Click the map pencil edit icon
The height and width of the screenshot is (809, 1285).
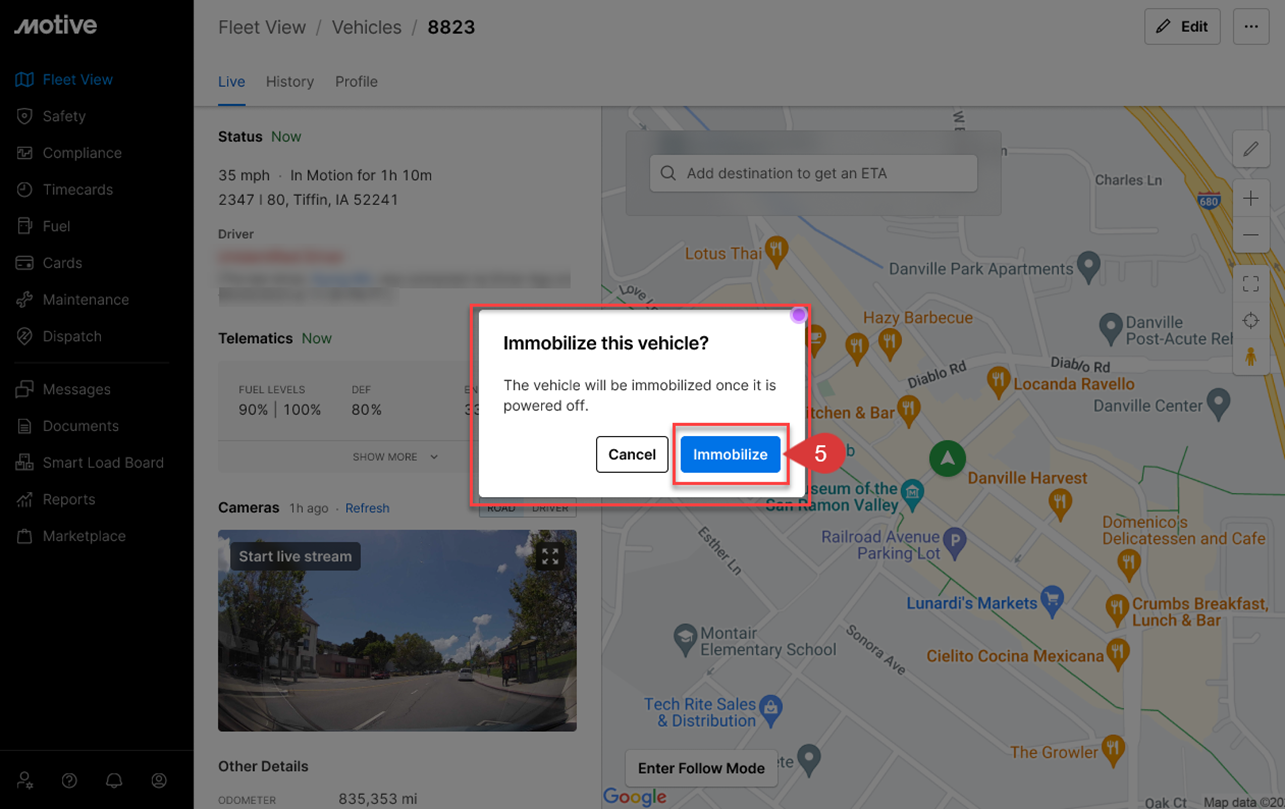tap(1251, 149)
